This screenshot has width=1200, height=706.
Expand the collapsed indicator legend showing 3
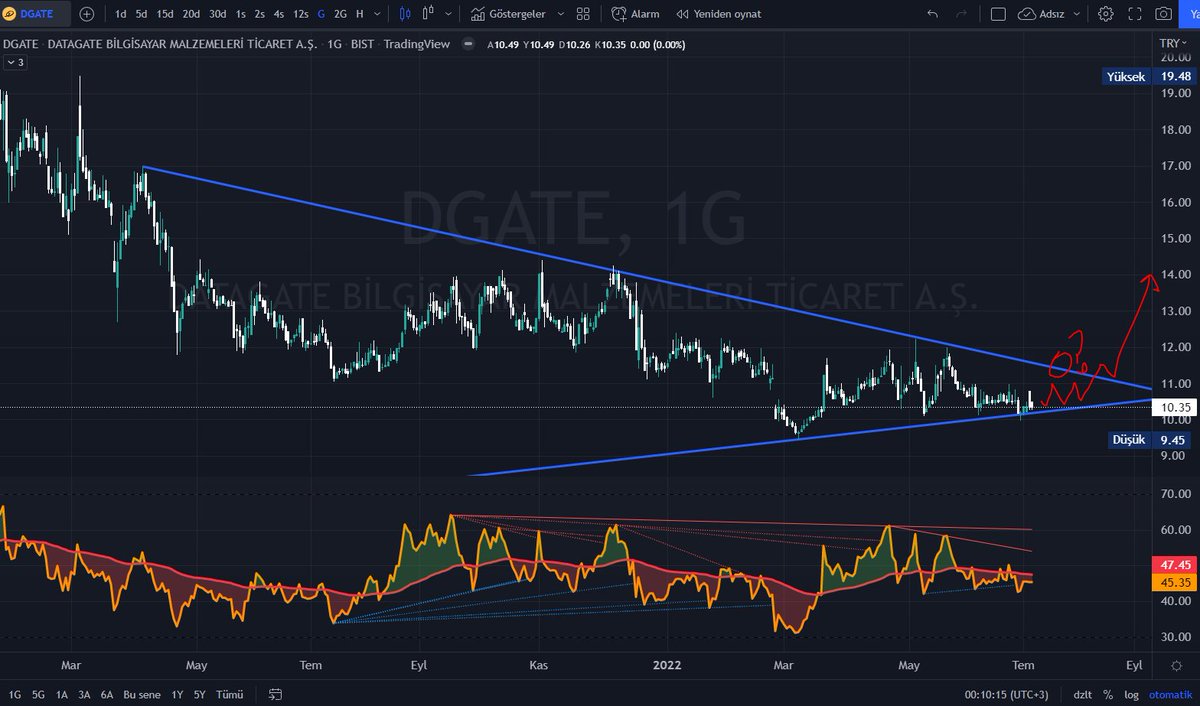tap(15, 62)
